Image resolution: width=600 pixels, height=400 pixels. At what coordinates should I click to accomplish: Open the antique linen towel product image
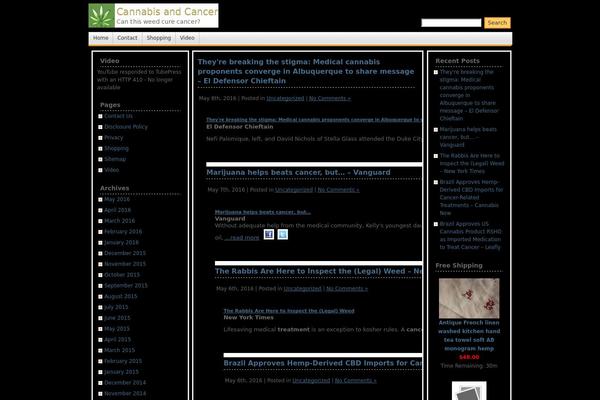(x=469, y=298)
